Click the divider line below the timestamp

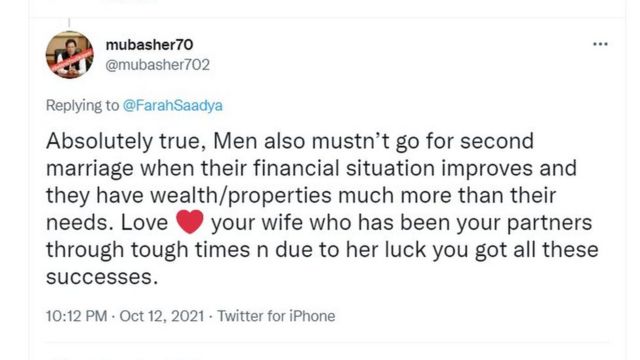tap(327, 343)
